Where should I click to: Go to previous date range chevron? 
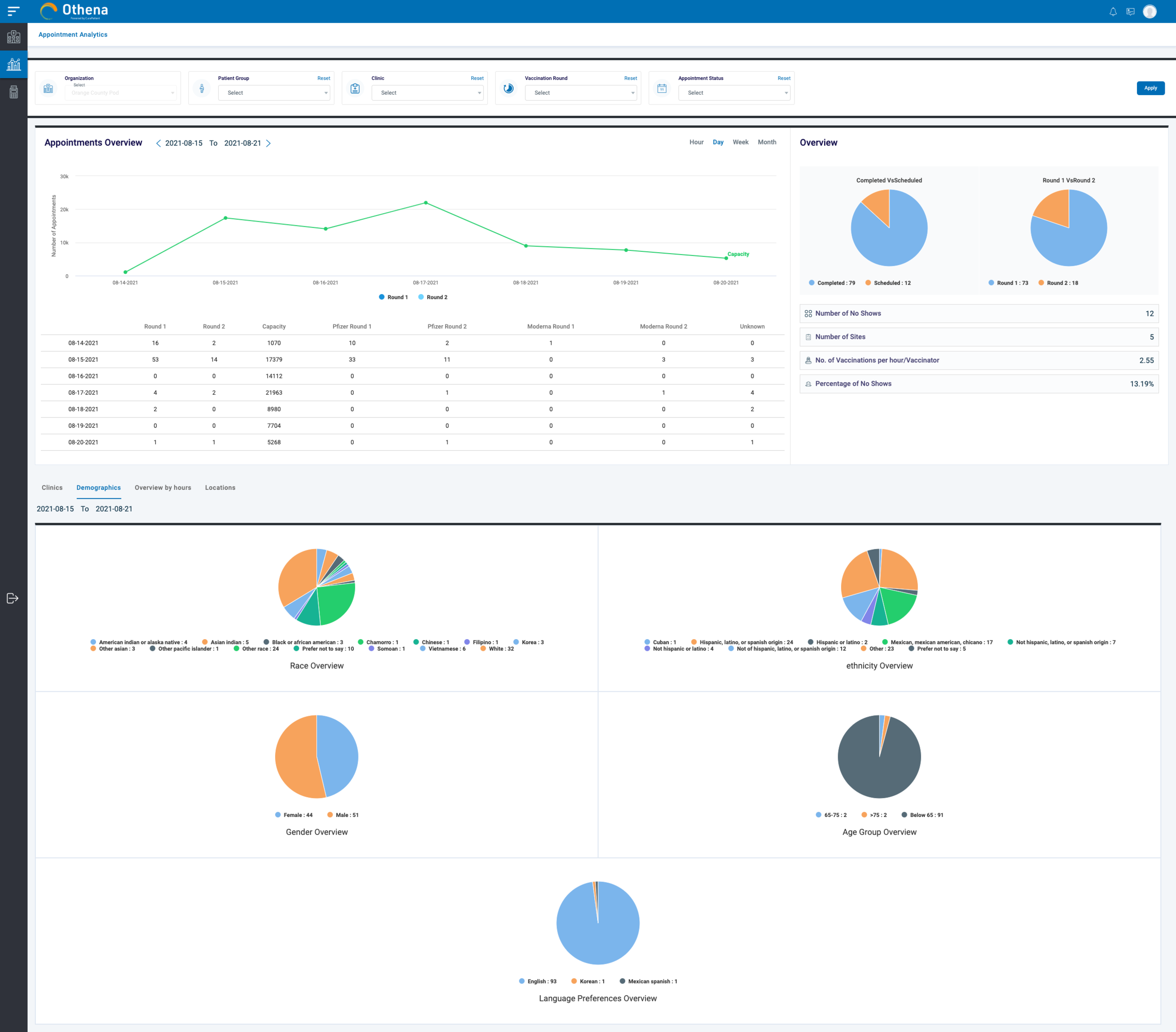coord(158,144)
